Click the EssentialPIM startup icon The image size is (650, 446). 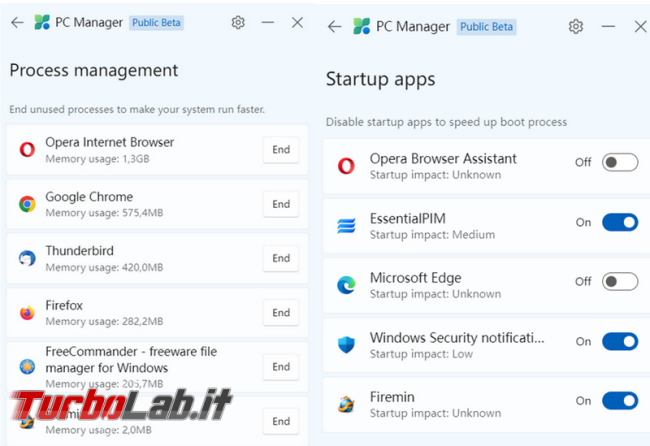click(346, 226)
